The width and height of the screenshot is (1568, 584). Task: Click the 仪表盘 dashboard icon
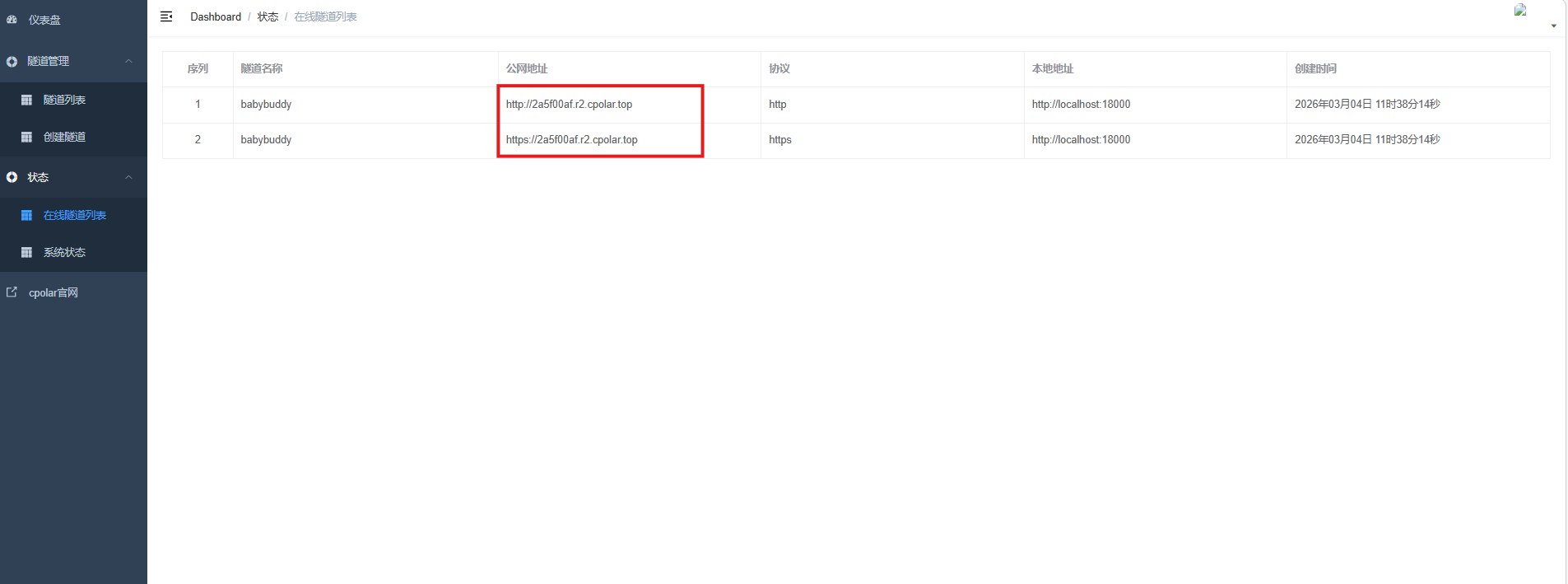[12, 20]
